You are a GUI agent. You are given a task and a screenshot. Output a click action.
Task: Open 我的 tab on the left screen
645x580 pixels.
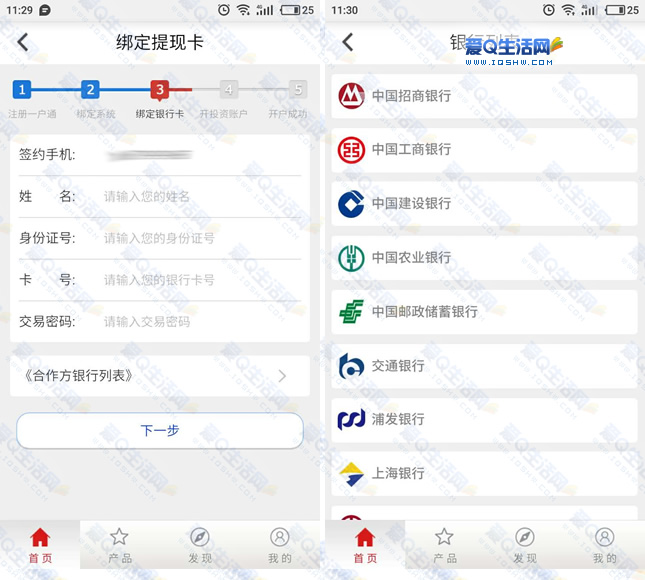[280, 545]
